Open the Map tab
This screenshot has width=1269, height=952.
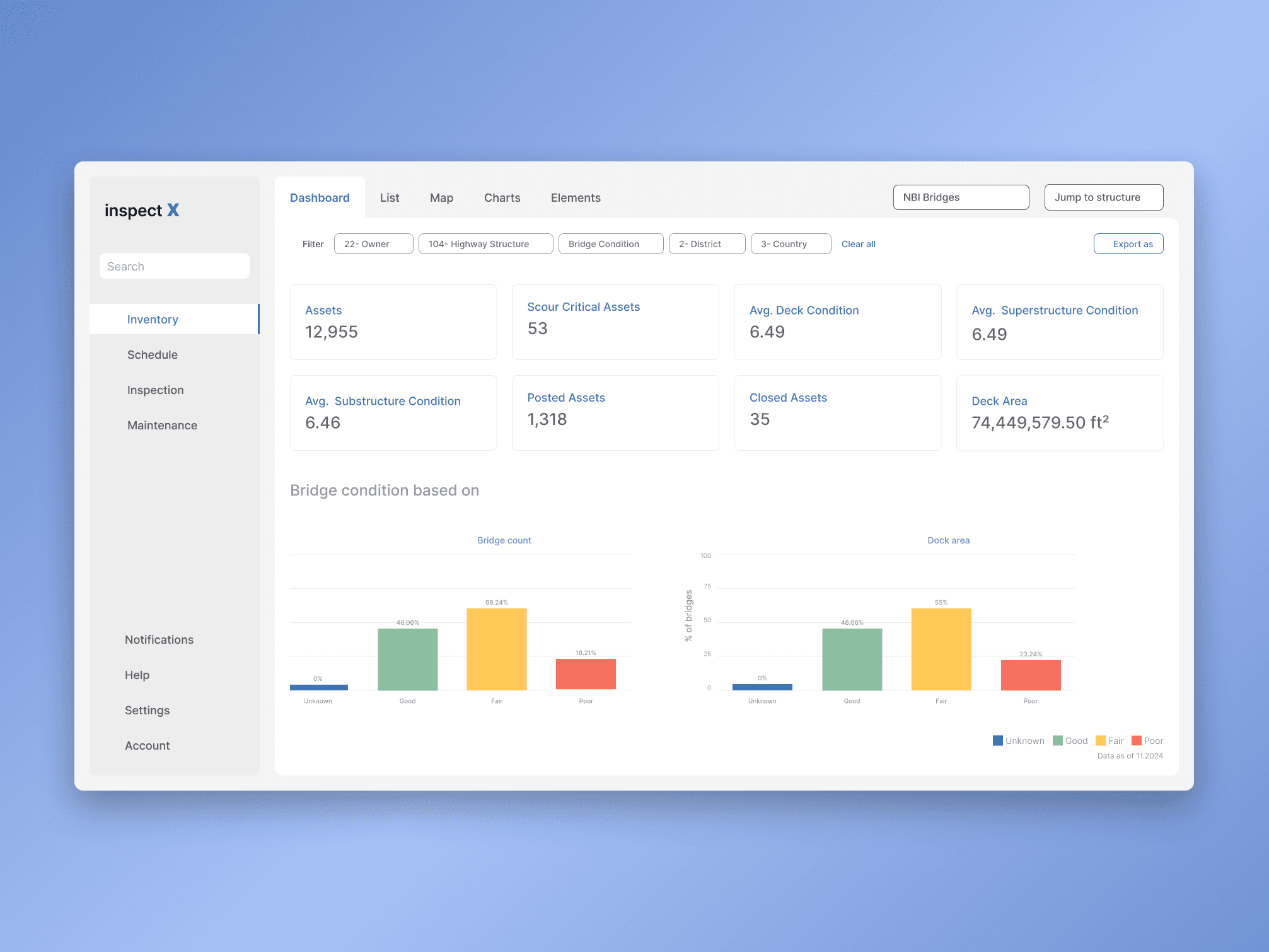tap(441, 198)
